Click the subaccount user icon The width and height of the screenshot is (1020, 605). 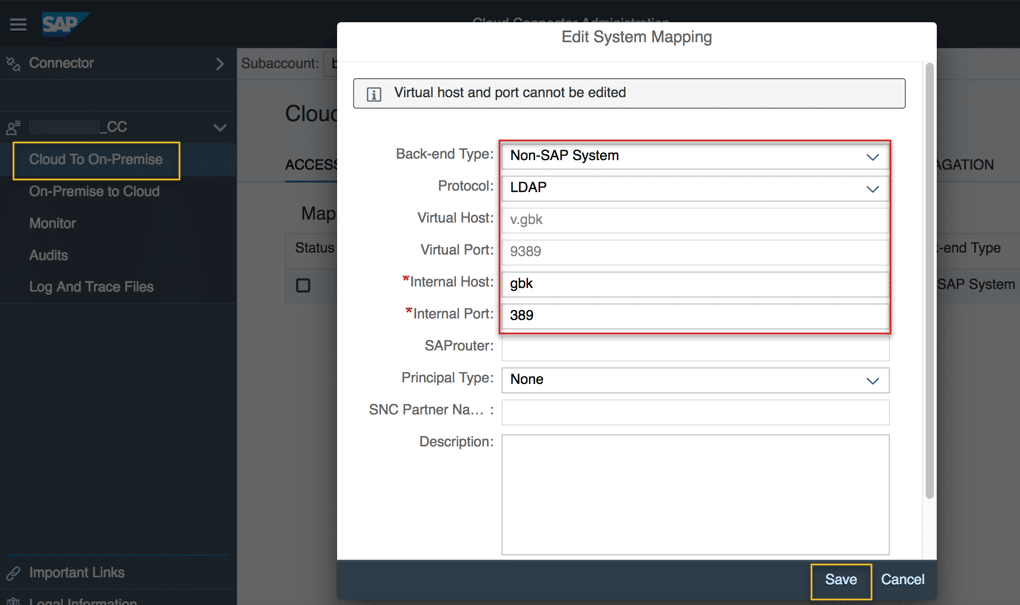(x=13, y=128)
